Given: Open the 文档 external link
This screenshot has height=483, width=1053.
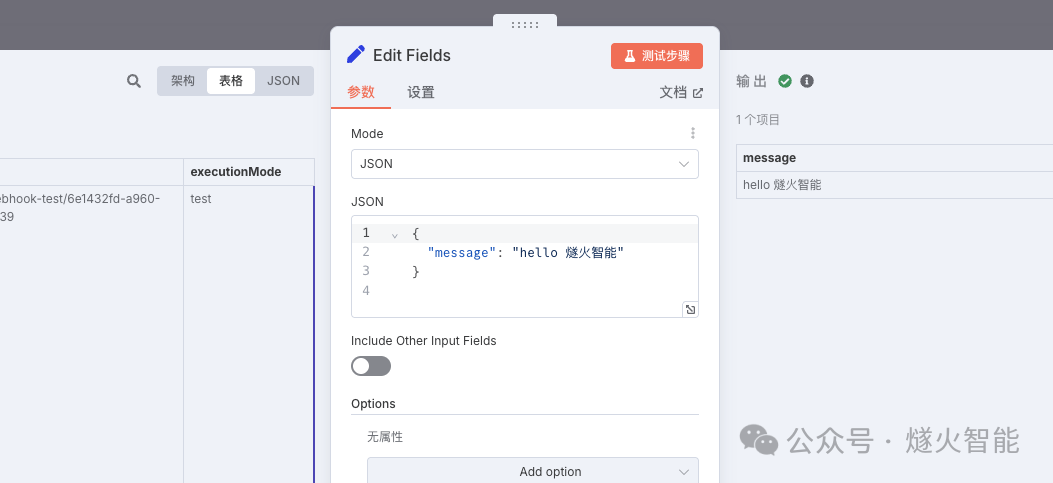Looking at the screenshot, I should coord(681,93).
